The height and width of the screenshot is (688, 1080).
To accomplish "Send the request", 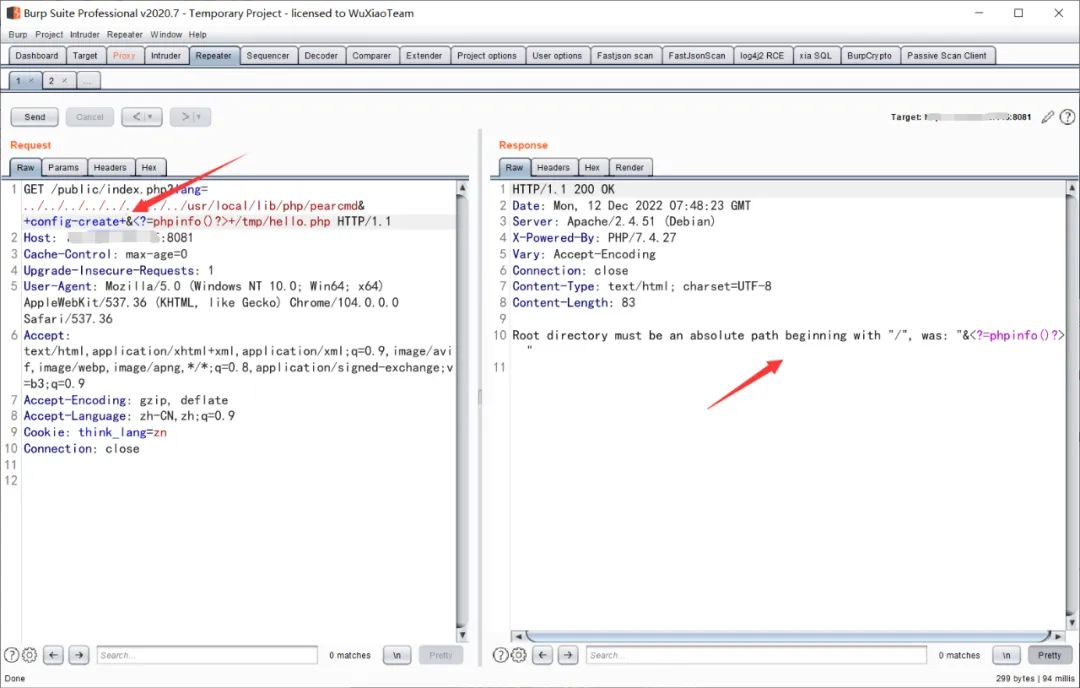I will [35, 117].
